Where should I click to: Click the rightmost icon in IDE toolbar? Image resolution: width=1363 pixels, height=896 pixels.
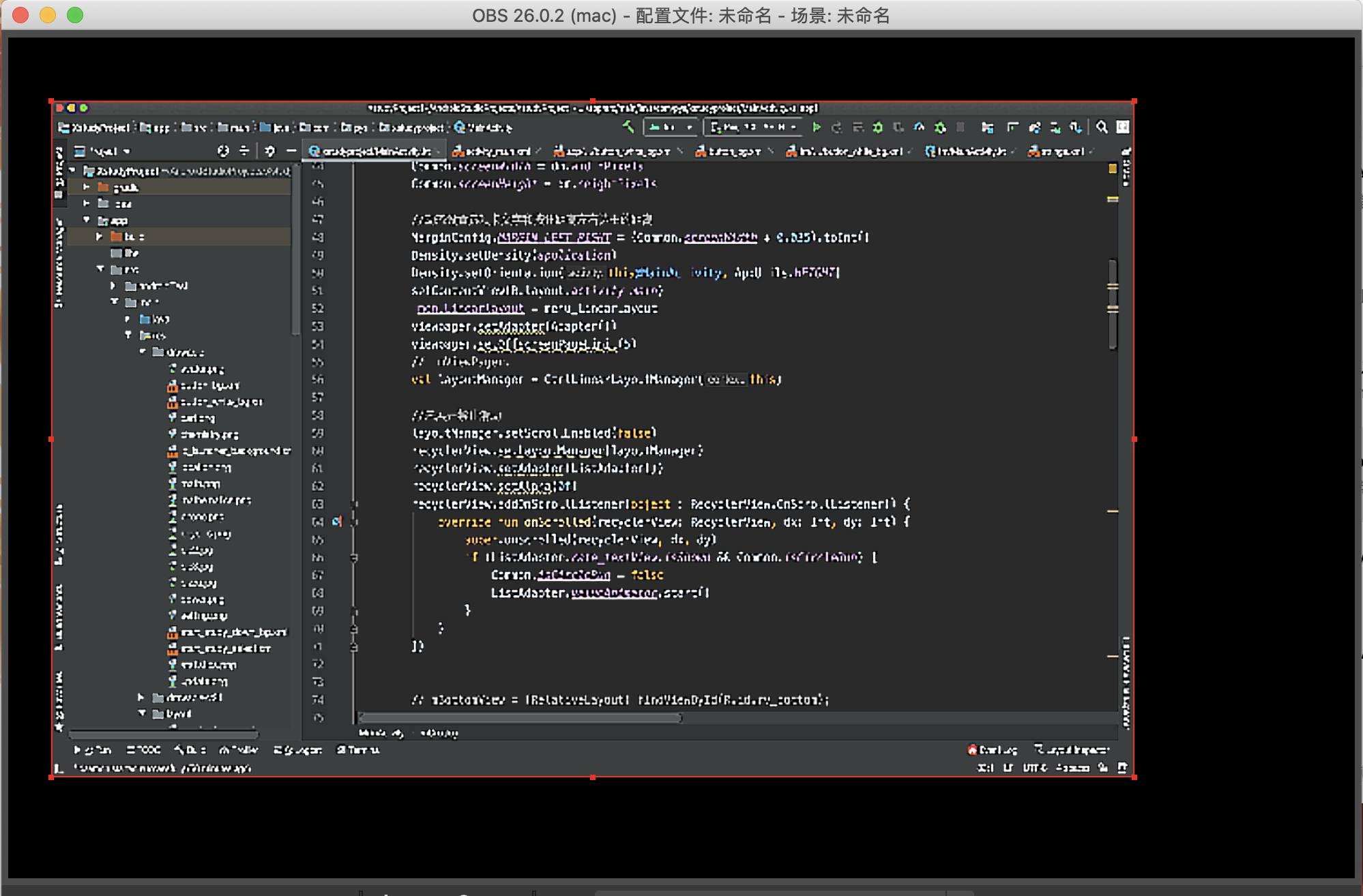tap(1123, 128)
